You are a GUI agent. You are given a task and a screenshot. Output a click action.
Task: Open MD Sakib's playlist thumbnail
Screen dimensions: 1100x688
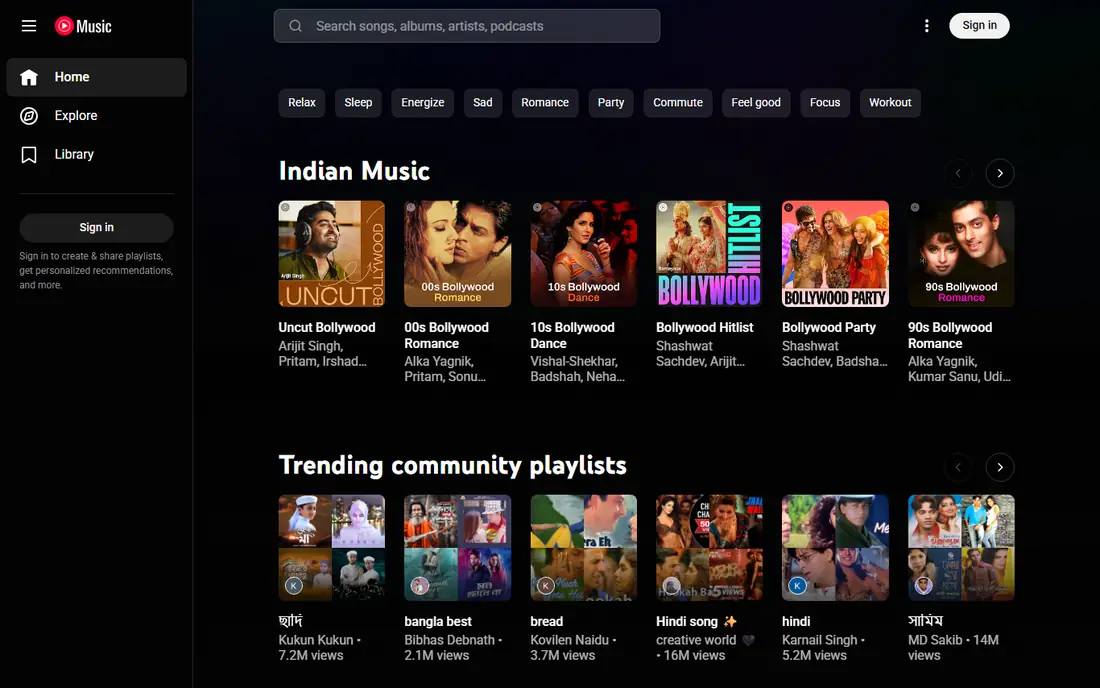pyautogui.click(x=961, y=548)
